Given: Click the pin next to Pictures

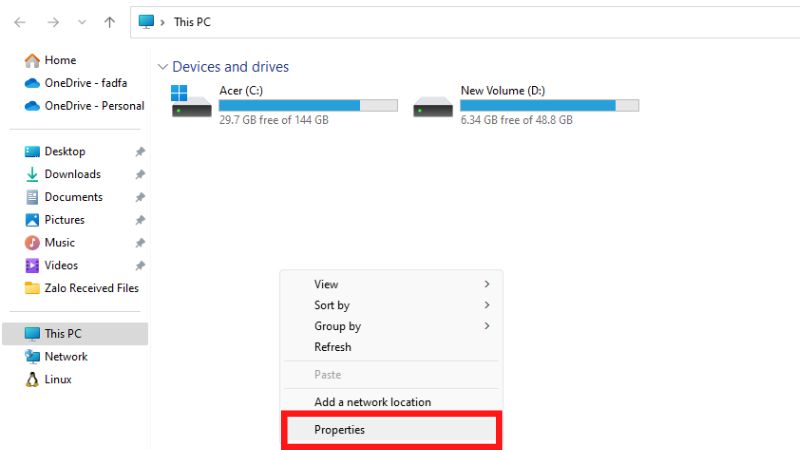Looking at the screenshot, I should [x=140, y=220].
